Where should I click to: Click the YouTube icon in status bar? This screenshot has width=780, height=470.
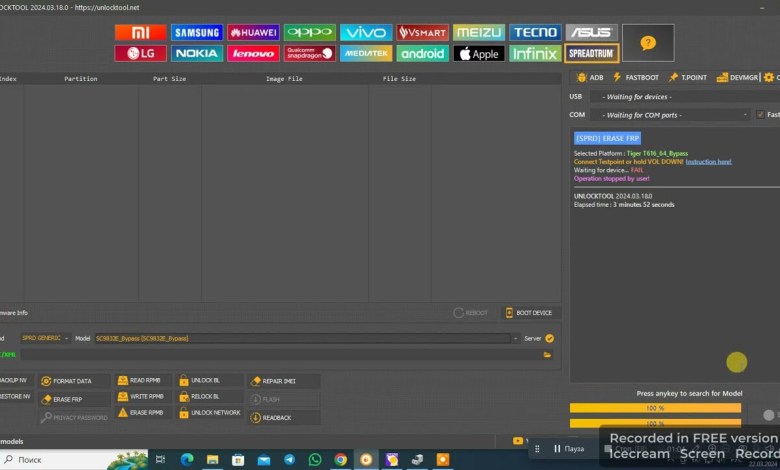click(518, 441)
